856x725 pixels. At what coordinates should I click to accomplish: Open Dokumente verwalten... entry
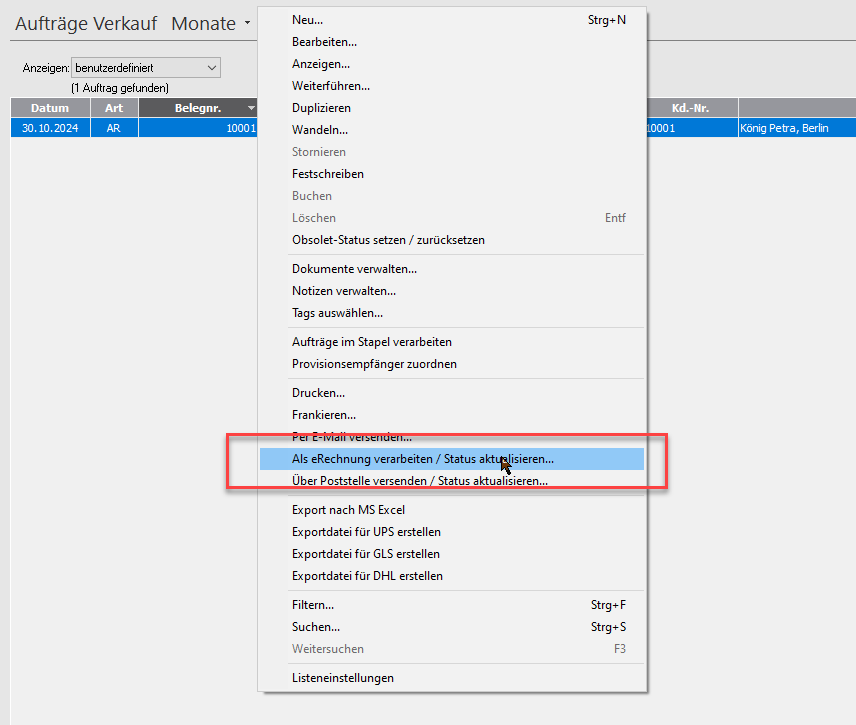[452, 269]
